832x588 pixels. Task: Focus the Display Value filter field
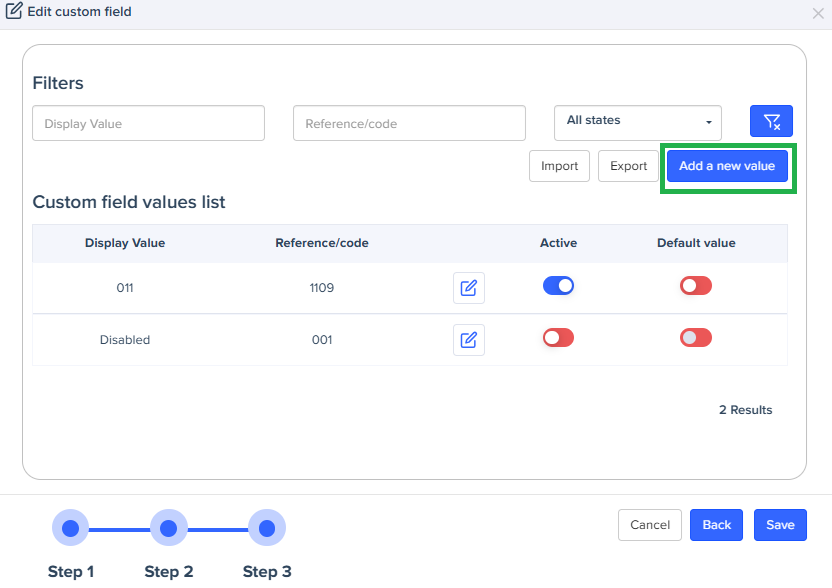click(x=148, y=123)
